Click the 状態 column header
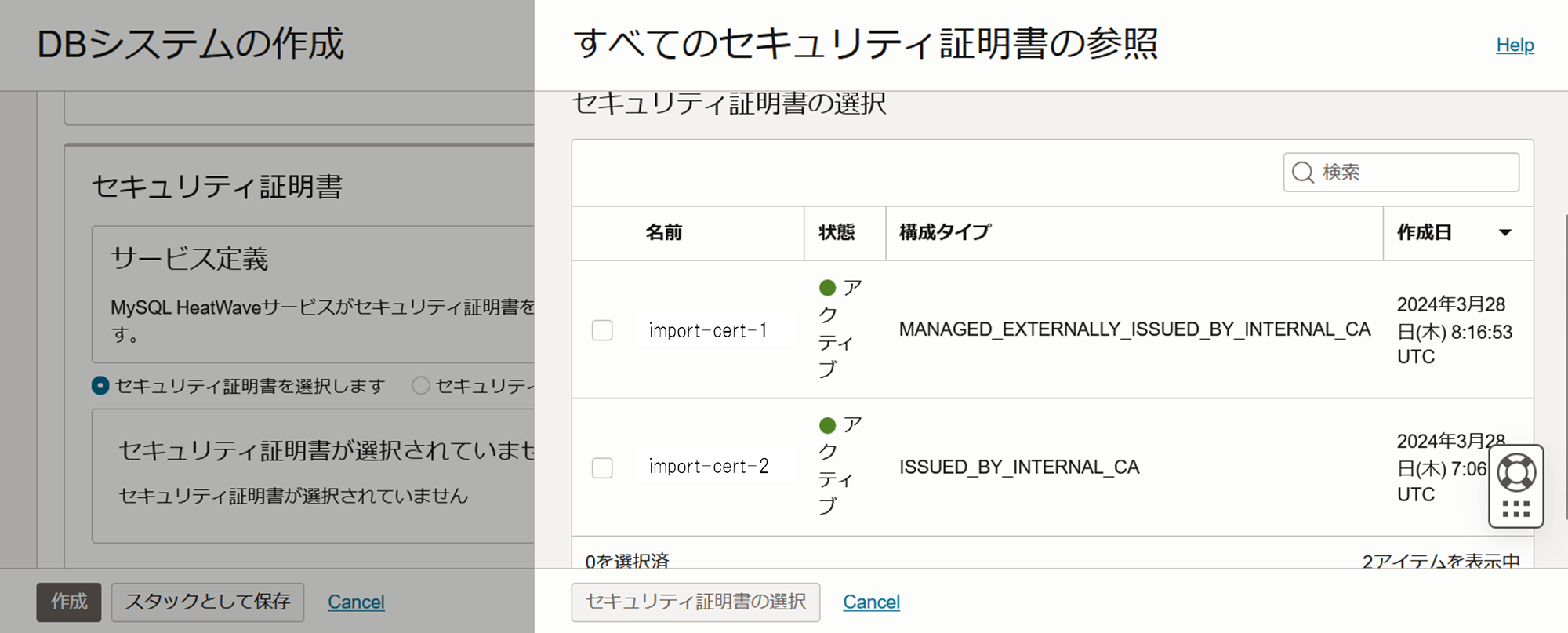The image size is (1568, 633). click(x=837, y=232)
